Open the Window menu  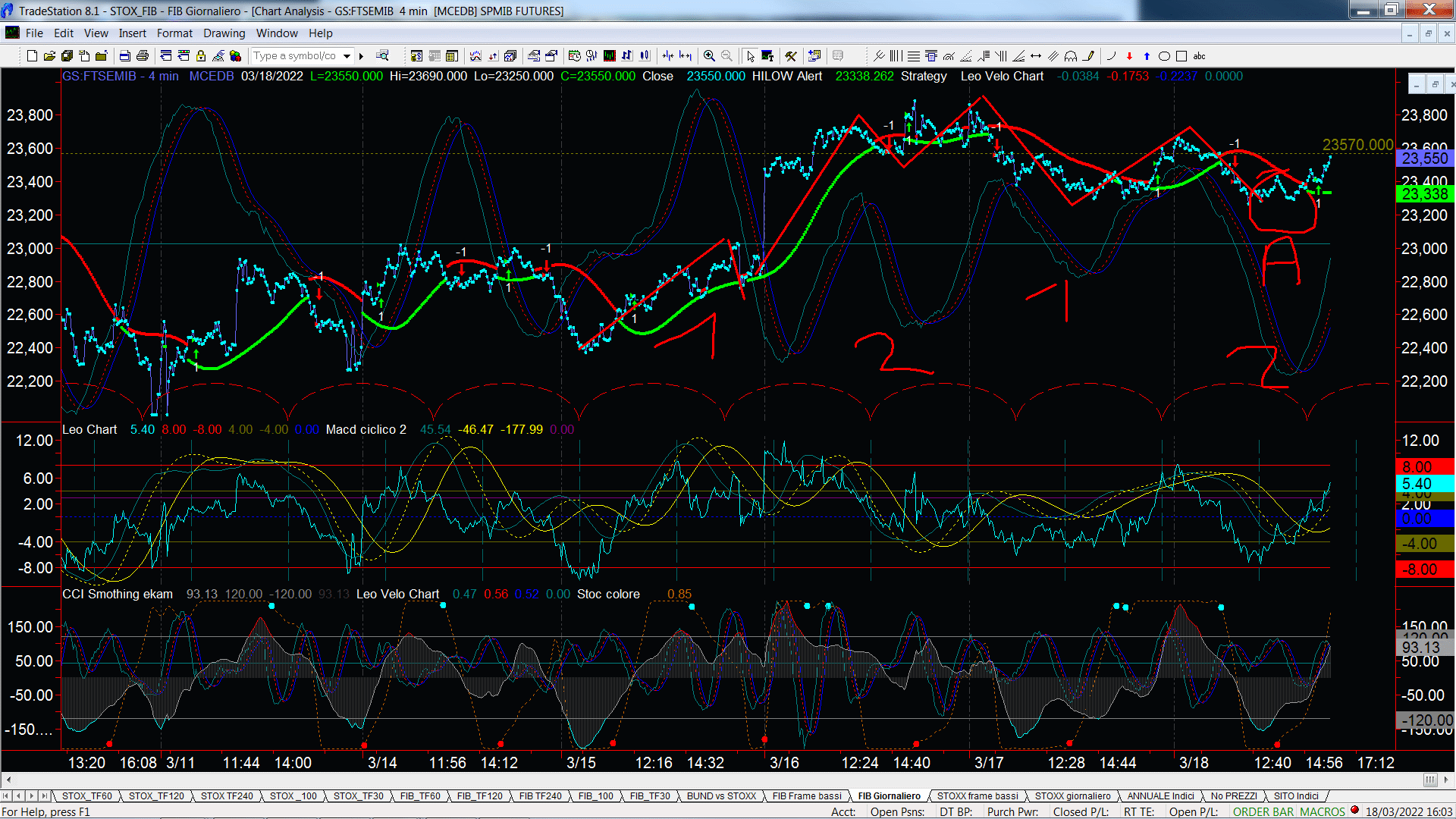click(x=277, y=33)
